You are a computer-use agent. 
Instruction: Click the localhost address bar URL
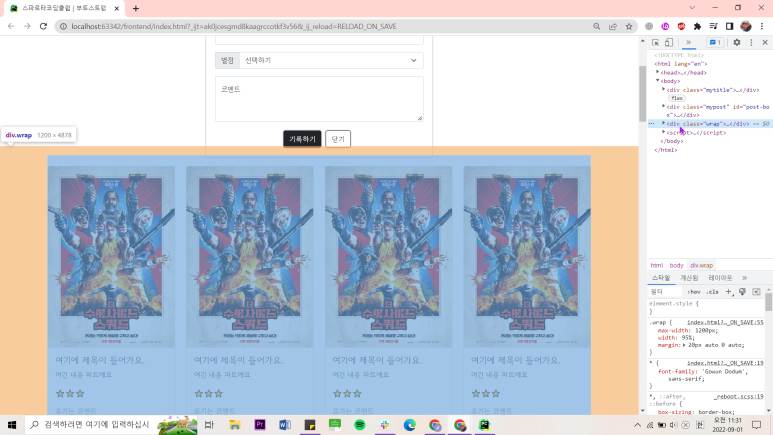click(x=234, y=26)
